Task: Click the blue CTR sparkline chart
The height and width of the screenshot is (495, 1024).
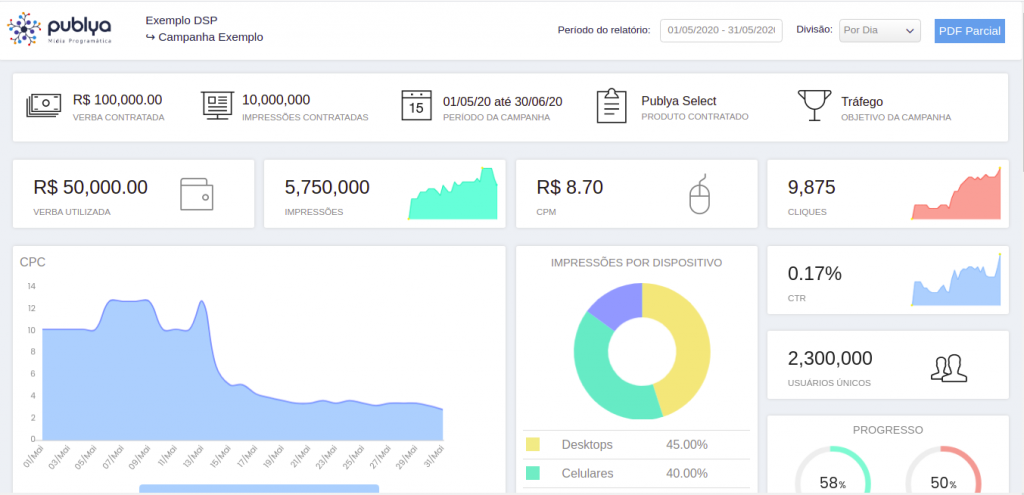Action: [956, 287]
